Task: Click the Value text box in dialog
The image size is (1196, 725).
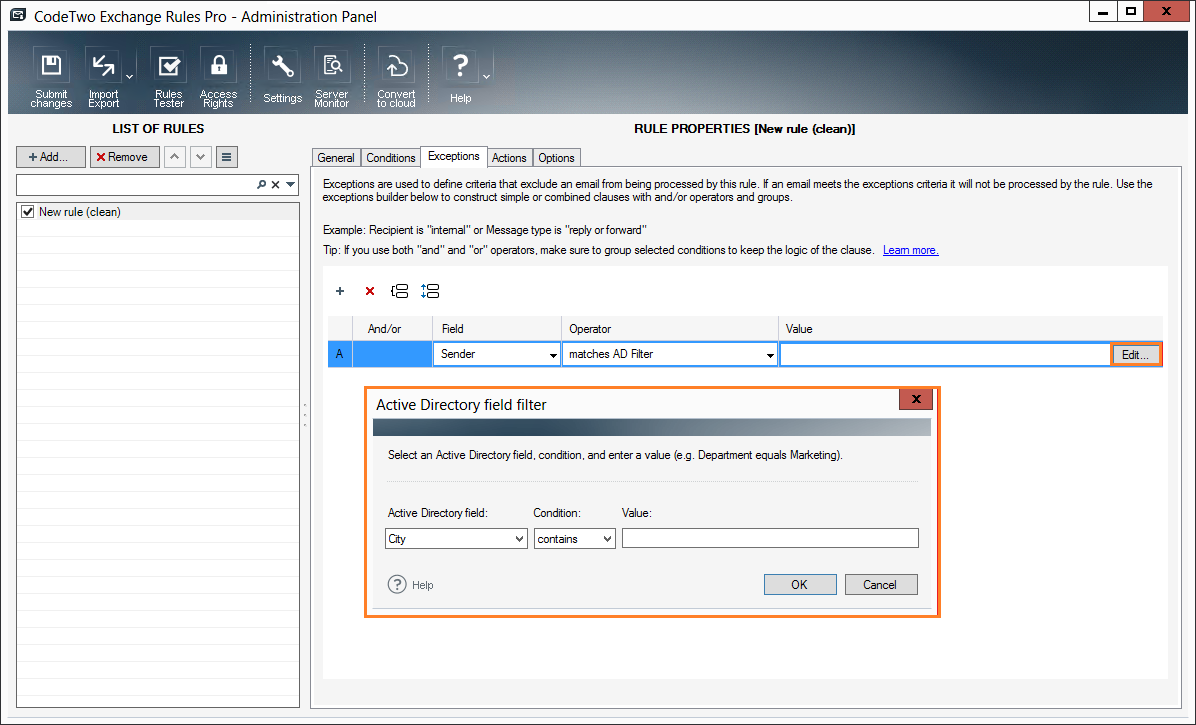Action: 770,538
